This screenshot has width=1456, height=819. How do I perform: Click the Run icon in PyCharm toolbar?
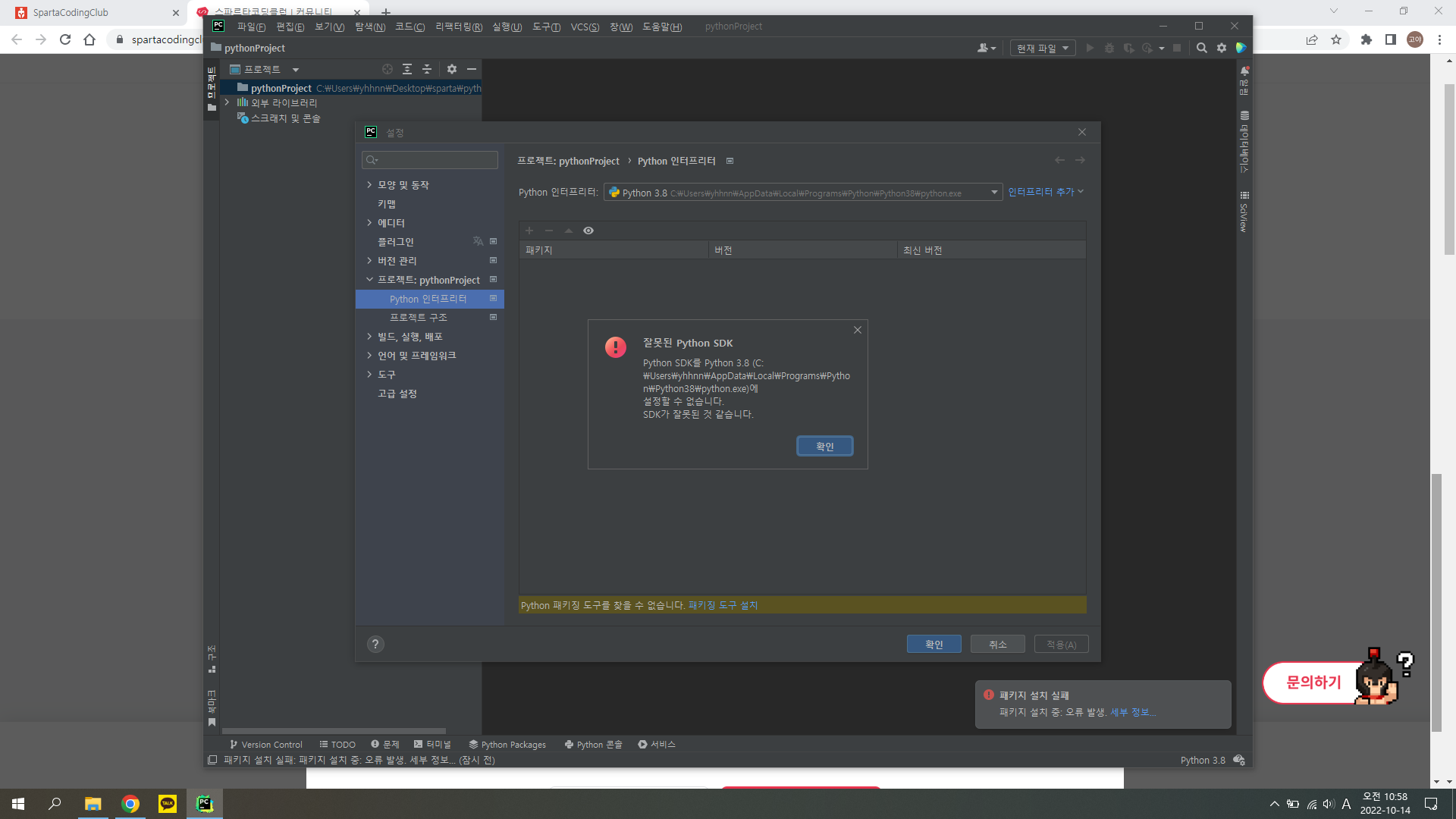[1090, 48]
